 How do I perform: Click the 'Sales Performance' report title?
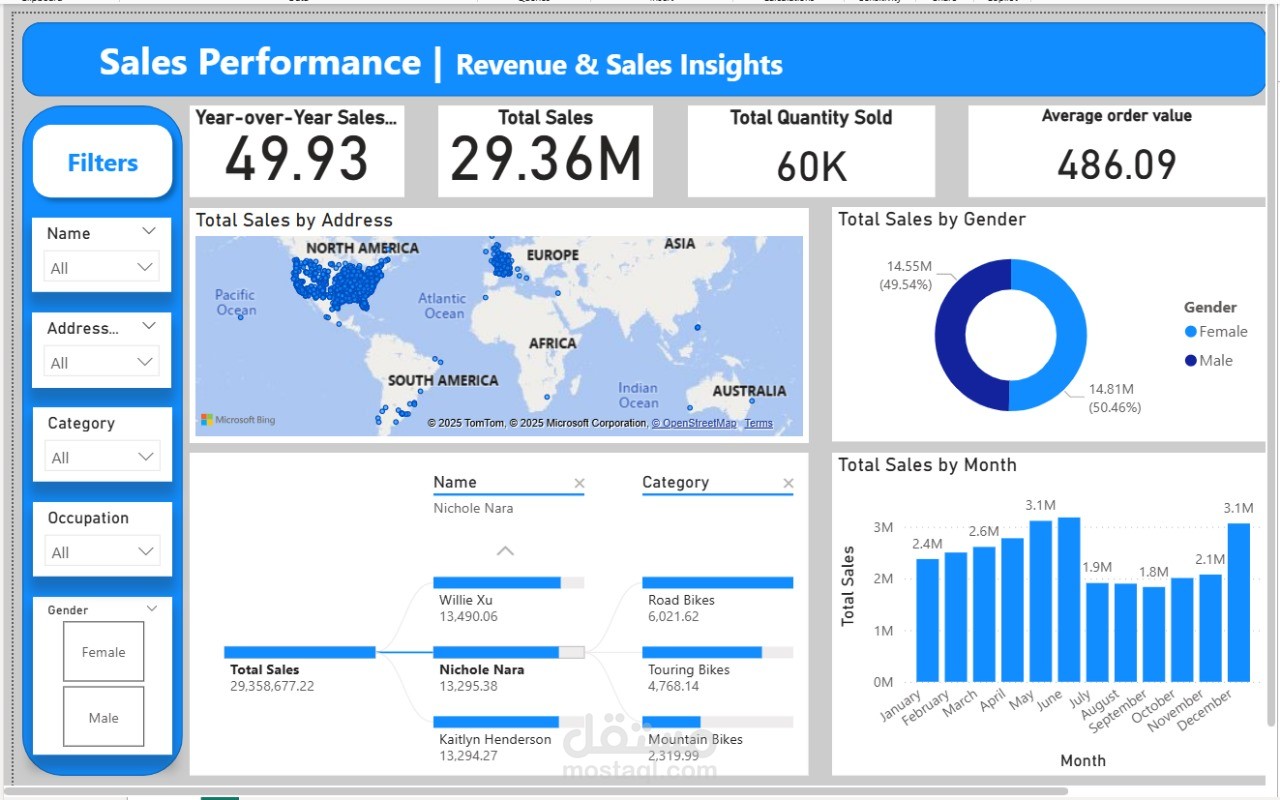[260, 62]
